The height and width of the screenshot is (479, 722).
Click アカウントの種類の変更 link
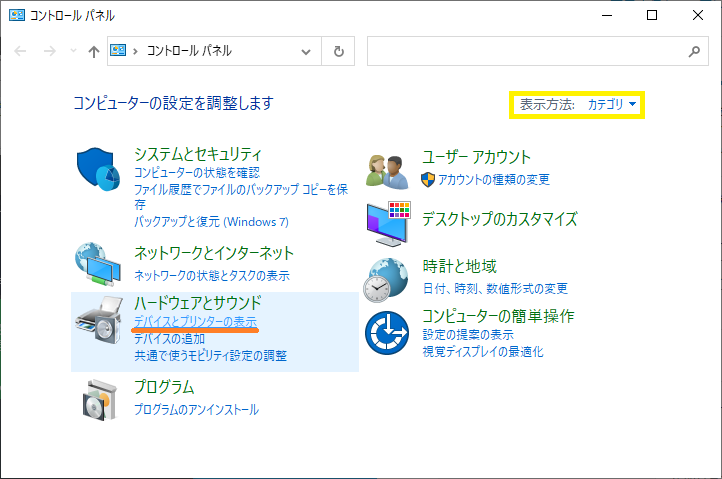[x=494, y=180]
